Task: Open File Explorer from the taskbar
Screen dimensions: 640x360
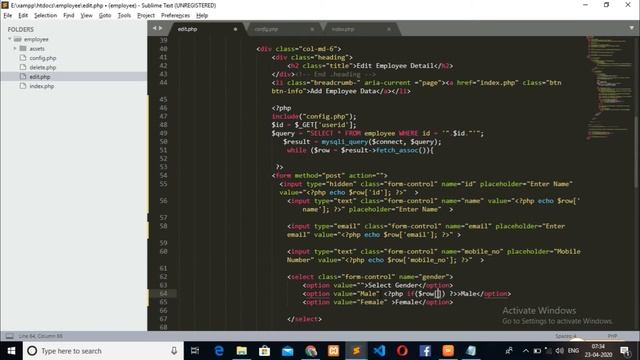Action: 242,351
